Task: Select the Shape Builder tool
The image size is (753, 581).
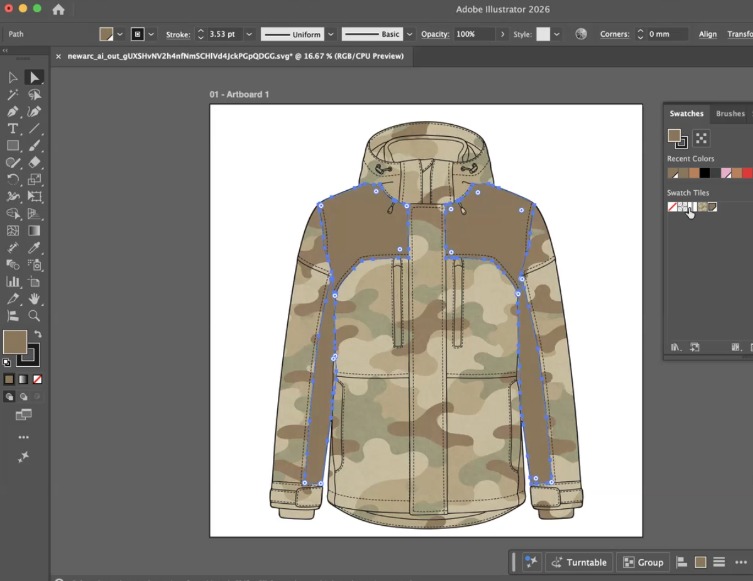Action: [13, 214]
